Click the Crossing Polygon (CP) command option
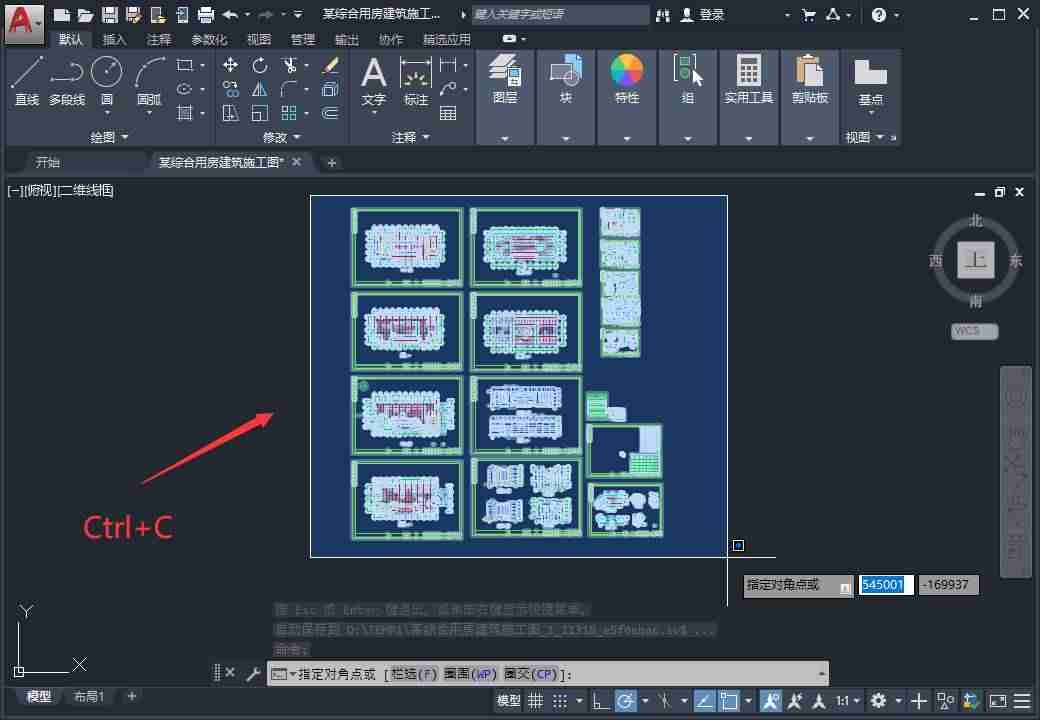This screenshot has height=720, width=1040. click(530, 674)
